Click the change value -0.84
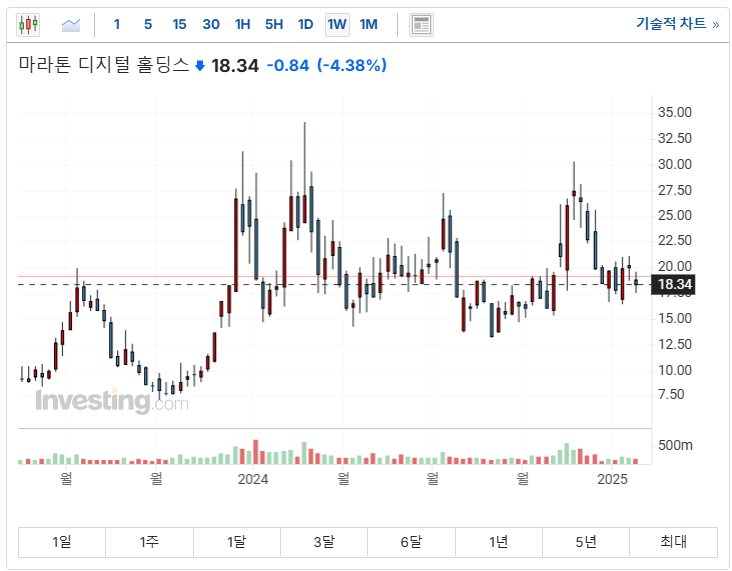732x571 pixels. coord(288,65)
